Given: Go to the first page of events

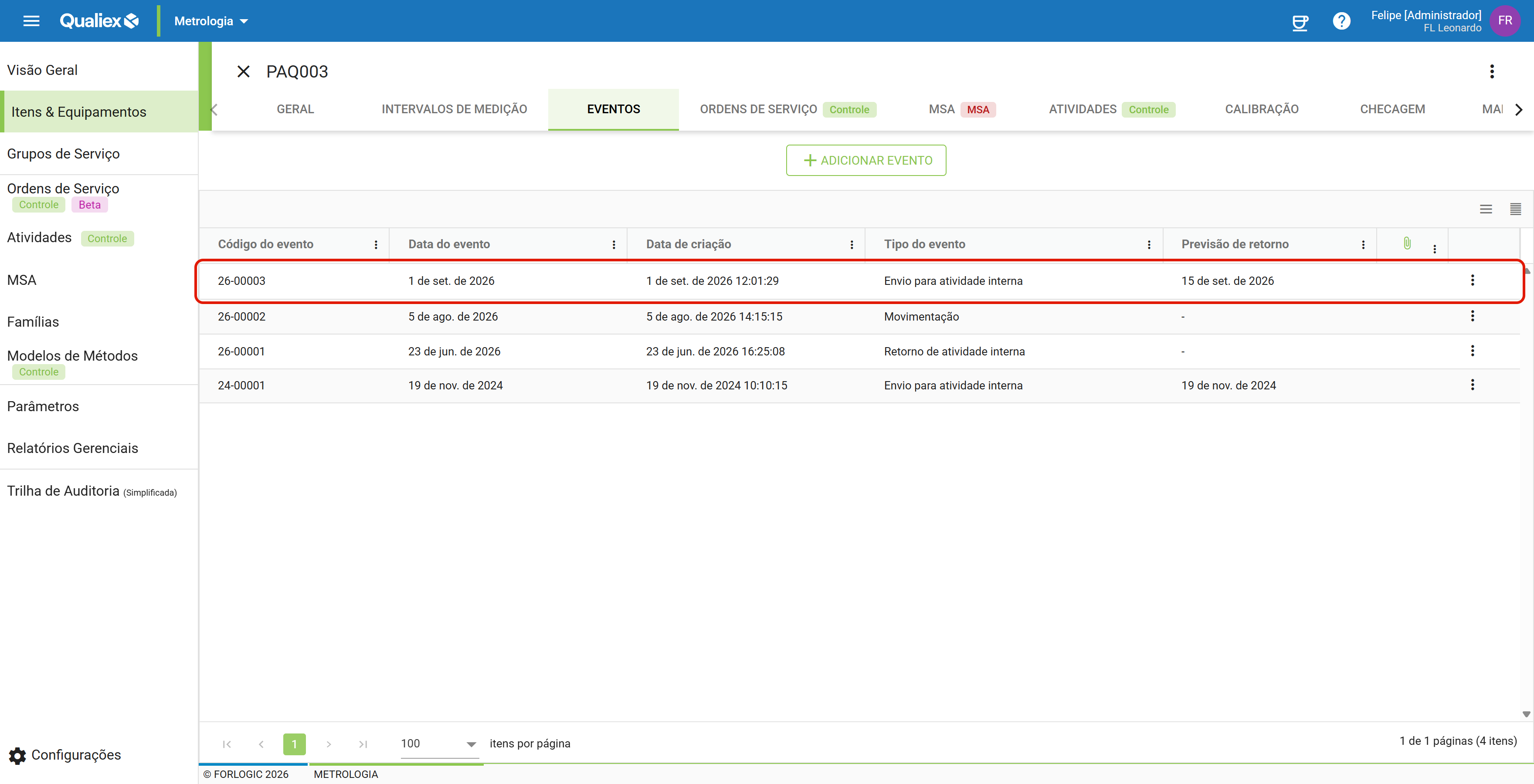Looking at the screenshot, I should point(227,744).
